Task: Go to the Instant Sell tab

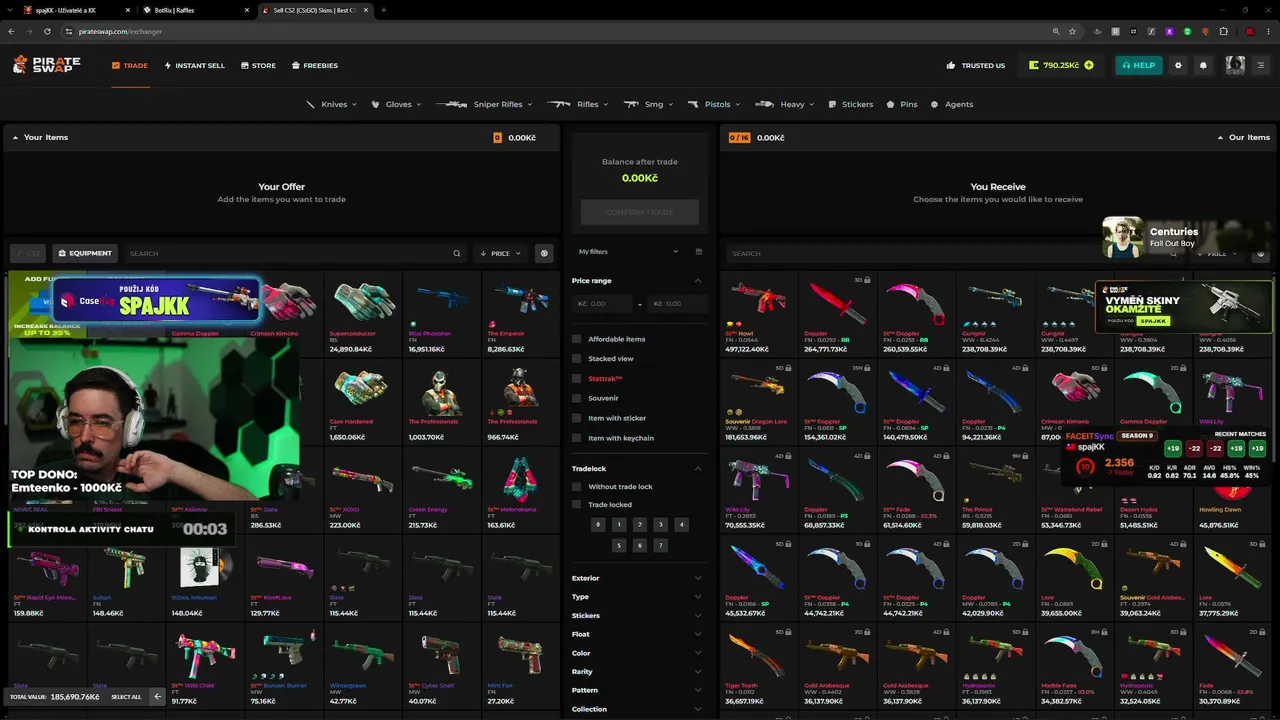Action: [x=195, y=66]
